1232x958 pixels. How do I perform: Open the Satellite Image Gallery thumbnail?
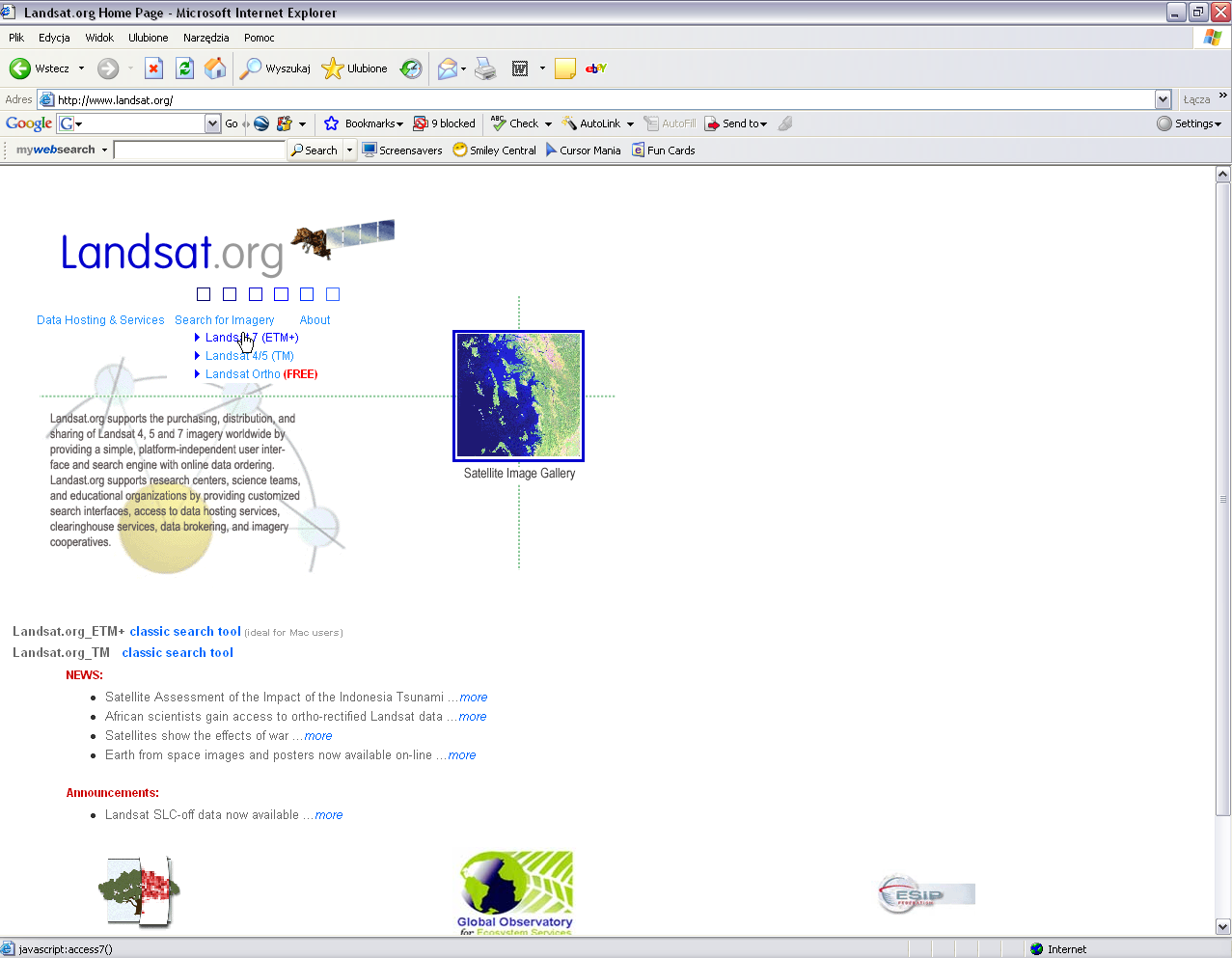pyautogui.click(x=519, y=396)
